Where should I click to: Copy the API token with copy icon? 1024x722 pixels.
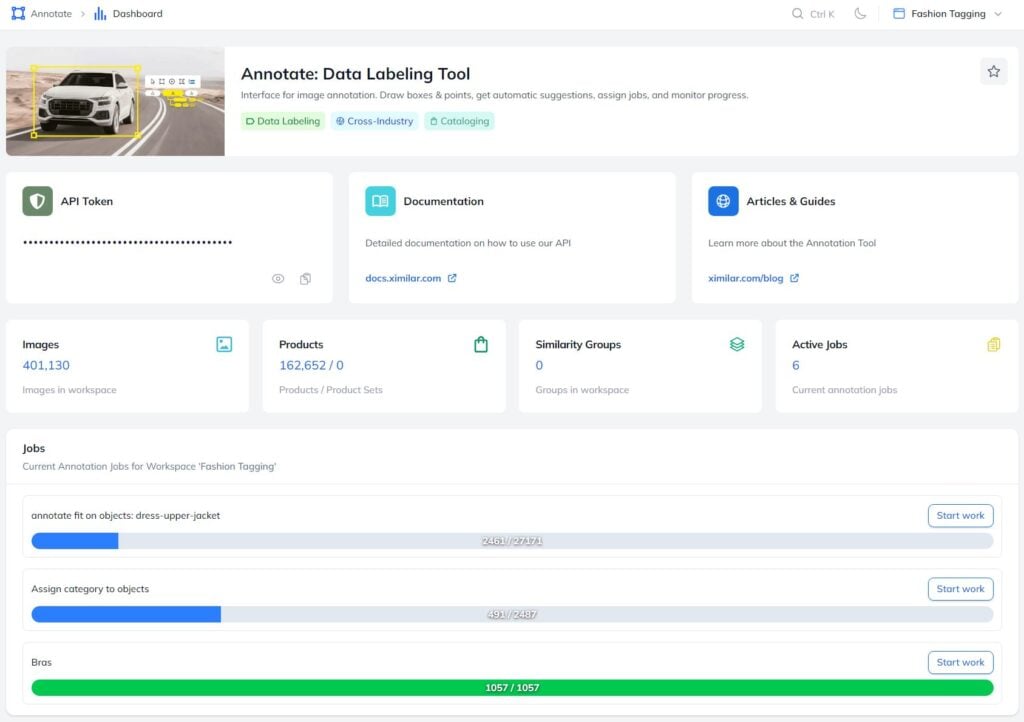(x=305, y=279)
